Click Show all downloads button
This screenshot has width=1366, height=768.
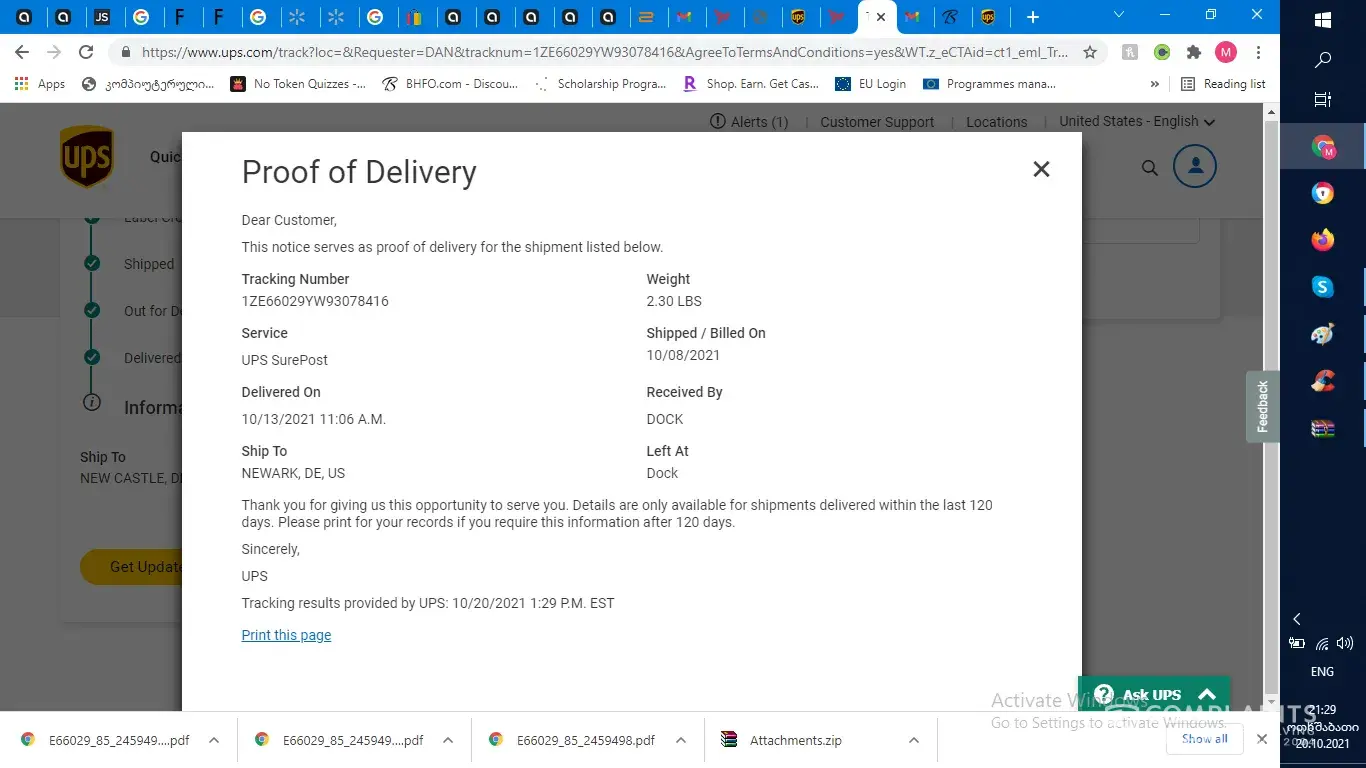(1204, 739)
